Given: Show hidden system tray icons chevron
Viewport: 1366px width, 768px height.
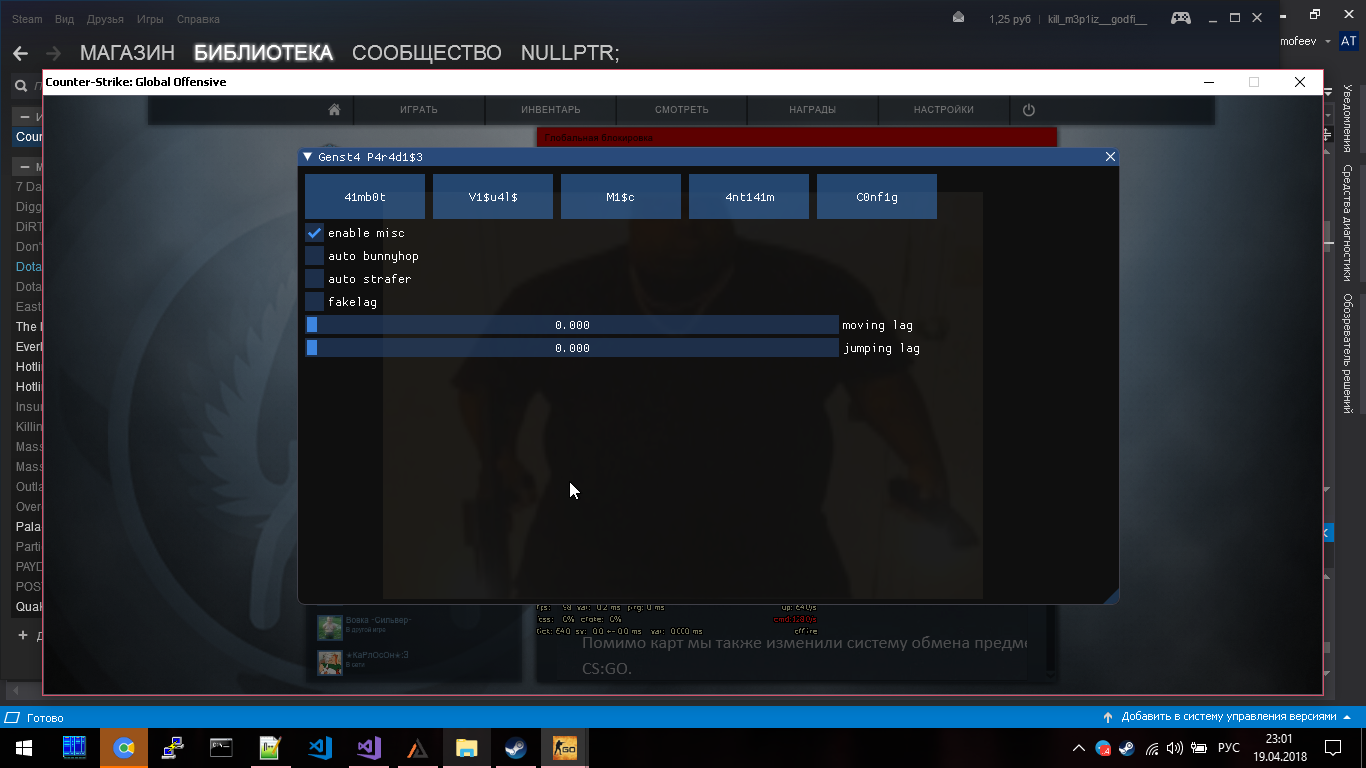Looking at the screenshot, I should pos(1078,748).
